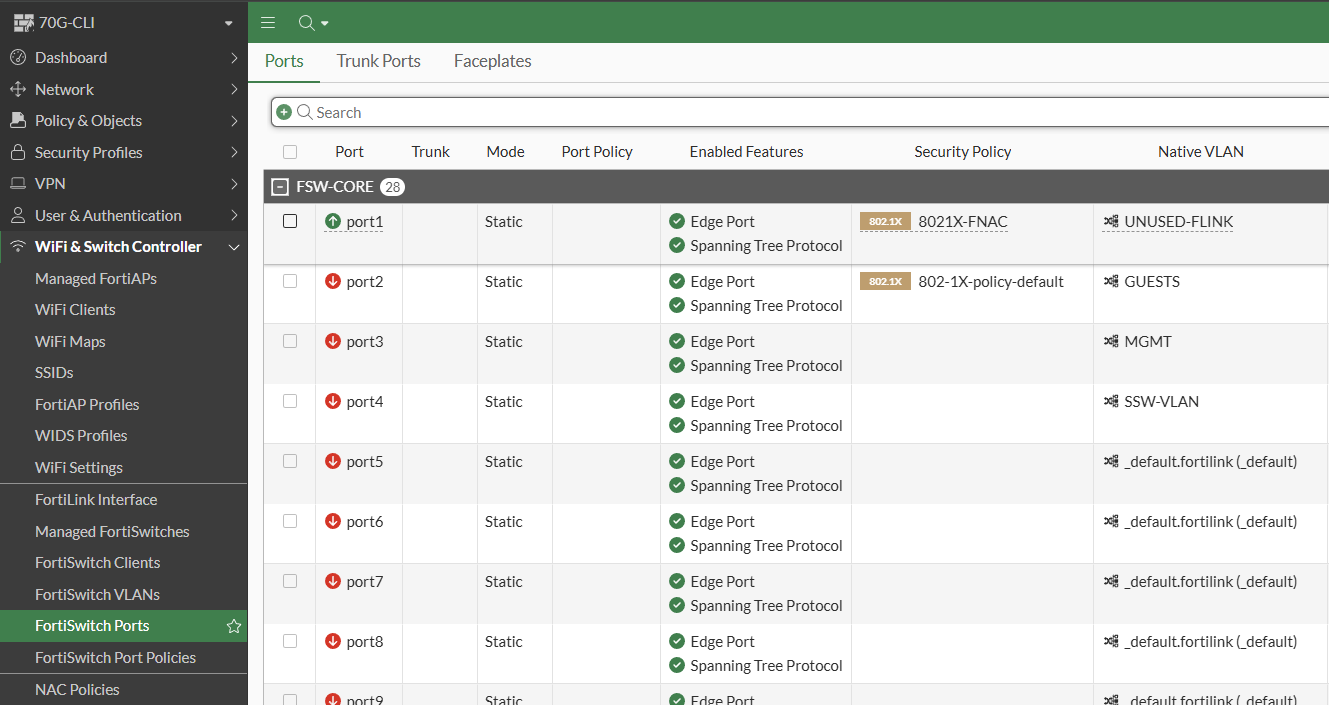The image size is (1329, 705).
Task: Click into the Search input field
Action: click(800, 112)
